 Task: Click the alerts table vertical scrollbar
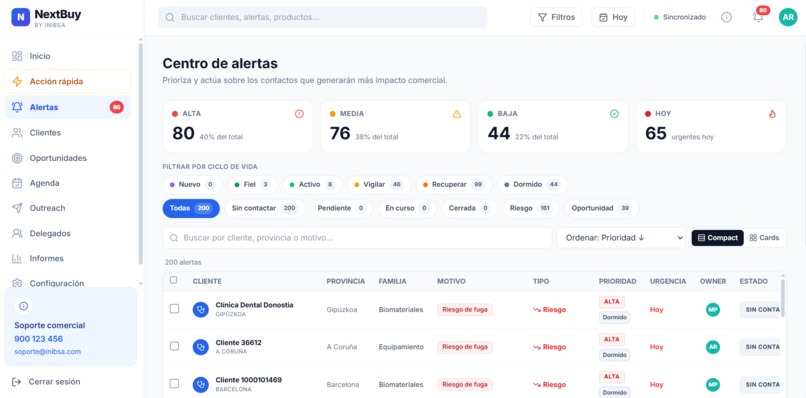783,299
